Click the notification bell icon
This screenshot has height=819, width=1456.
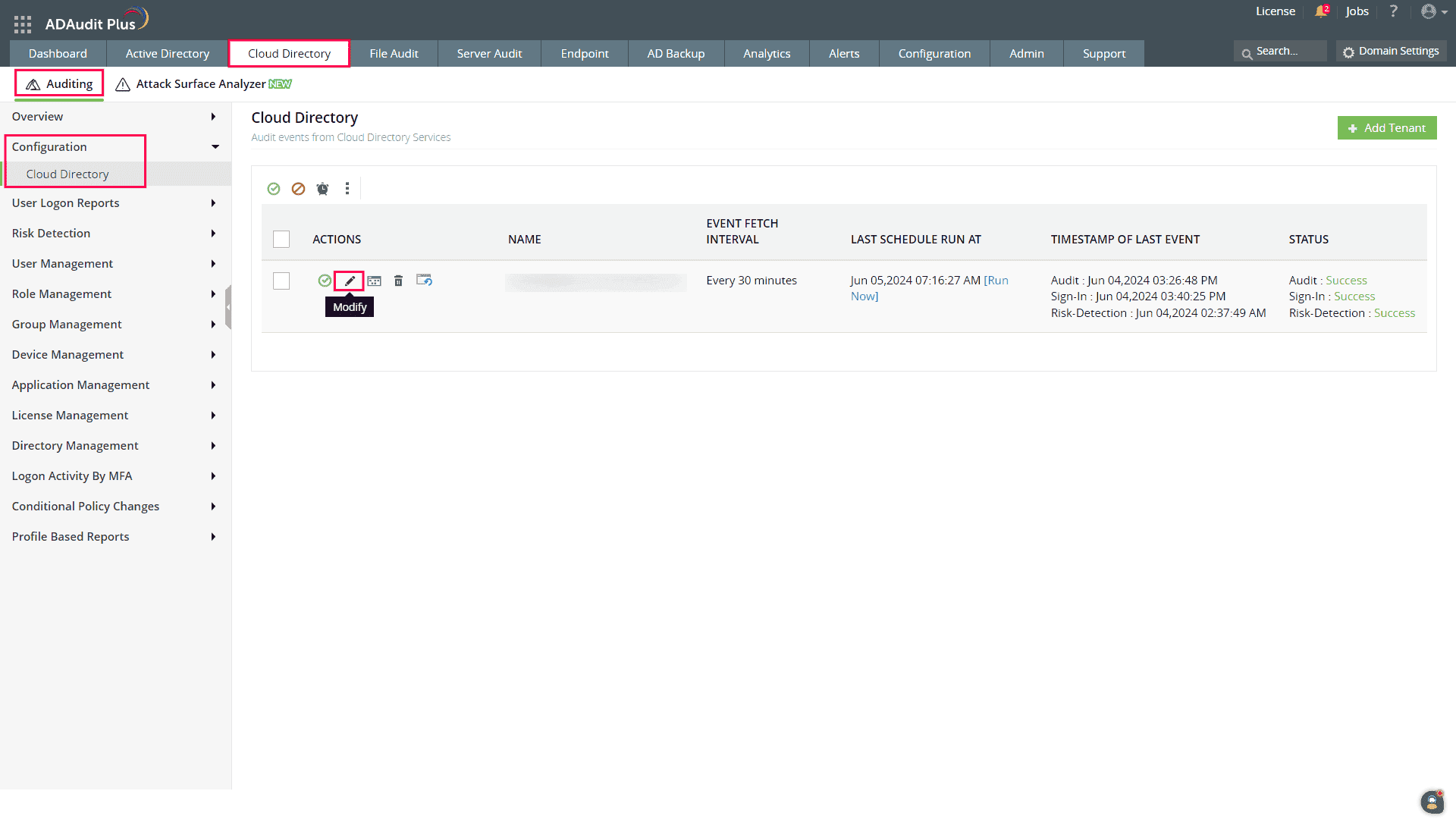pyautogui.click(x=1321, y=11)
